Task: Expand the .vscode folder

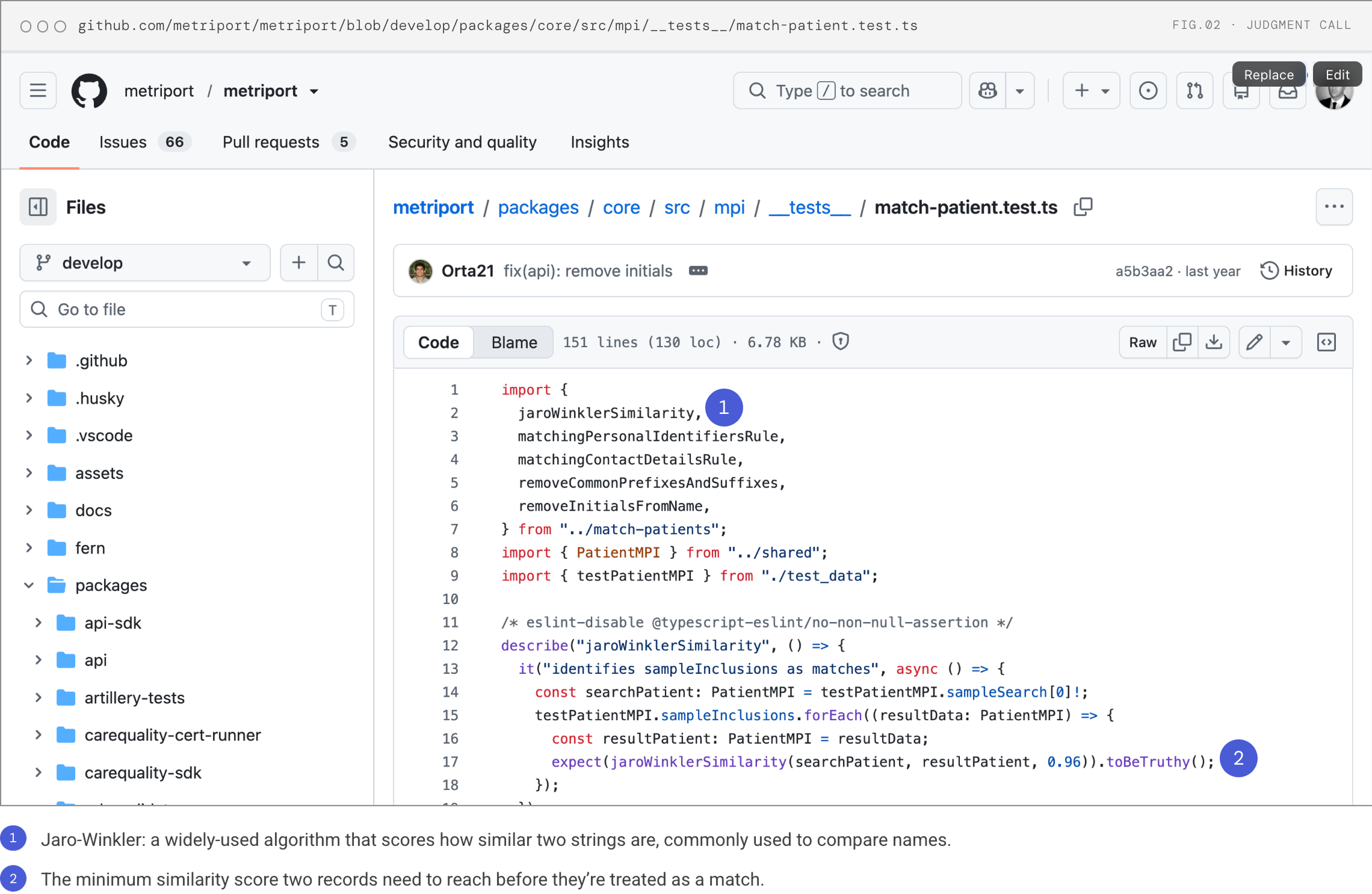Action: pos(29,435)
